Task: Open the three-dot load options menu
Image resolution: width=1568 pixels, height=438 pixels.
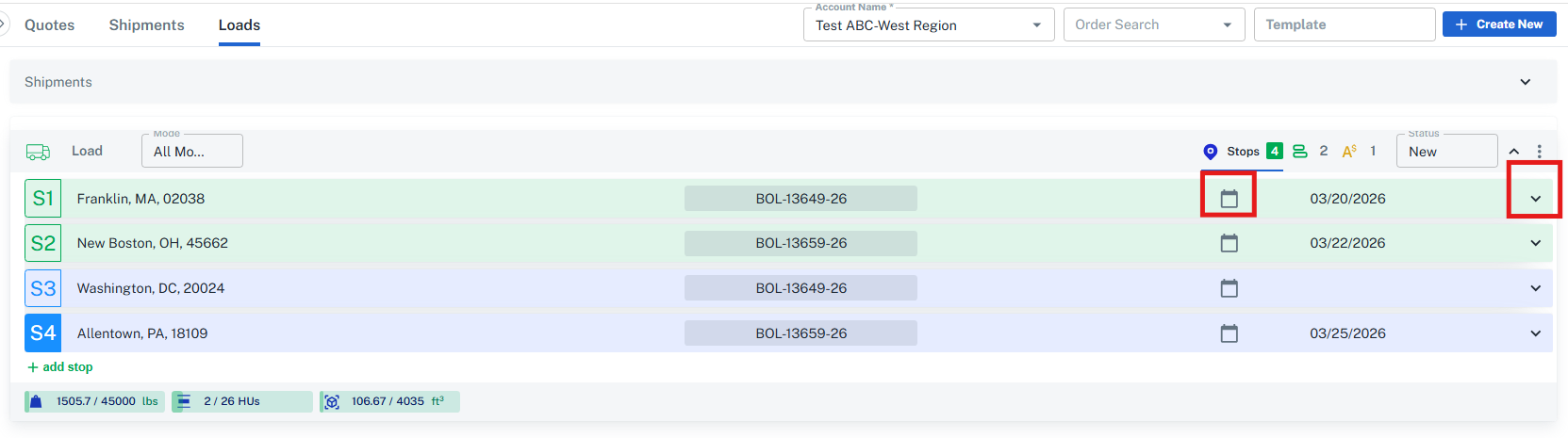Action: coord(1539,152)
